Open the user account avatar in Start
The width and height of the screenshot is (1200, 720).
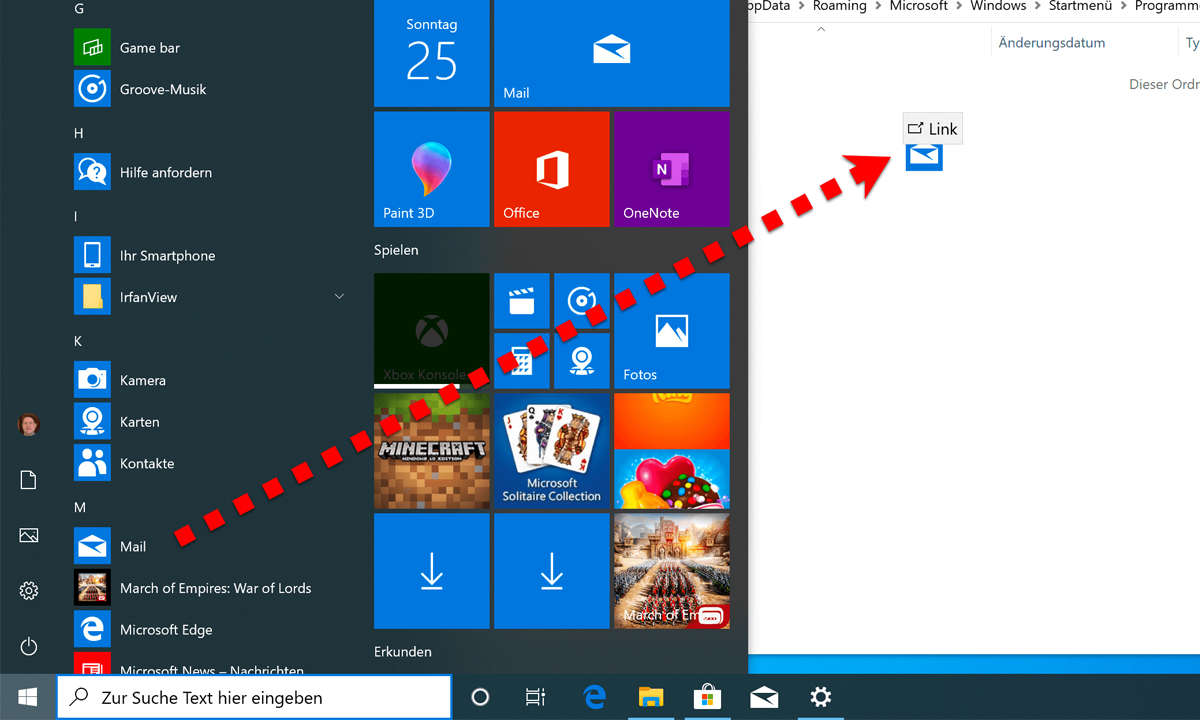tap(29, 424)
